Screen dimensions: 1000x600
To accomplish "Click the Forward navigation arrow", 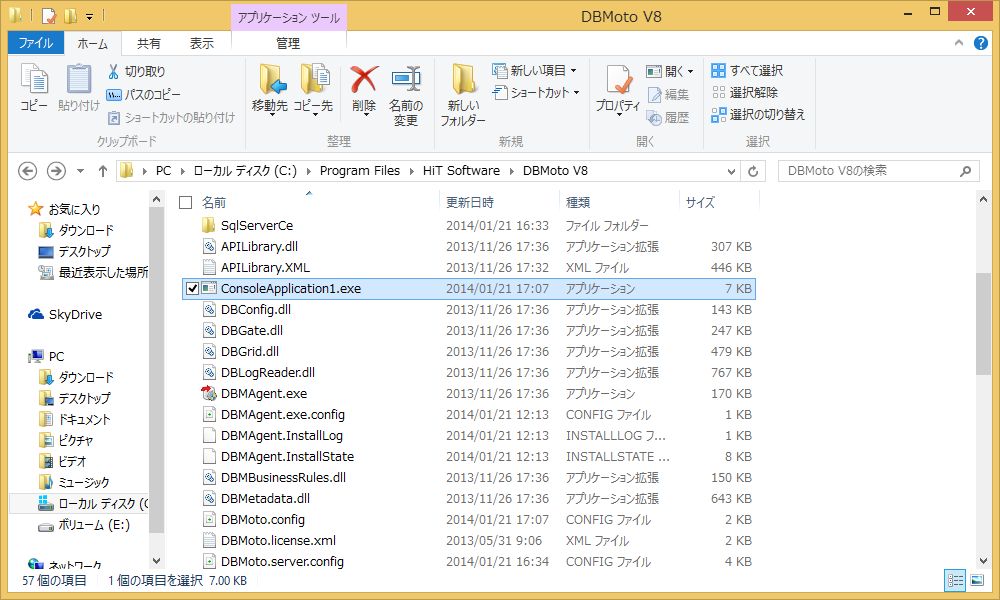I will 56,171.
